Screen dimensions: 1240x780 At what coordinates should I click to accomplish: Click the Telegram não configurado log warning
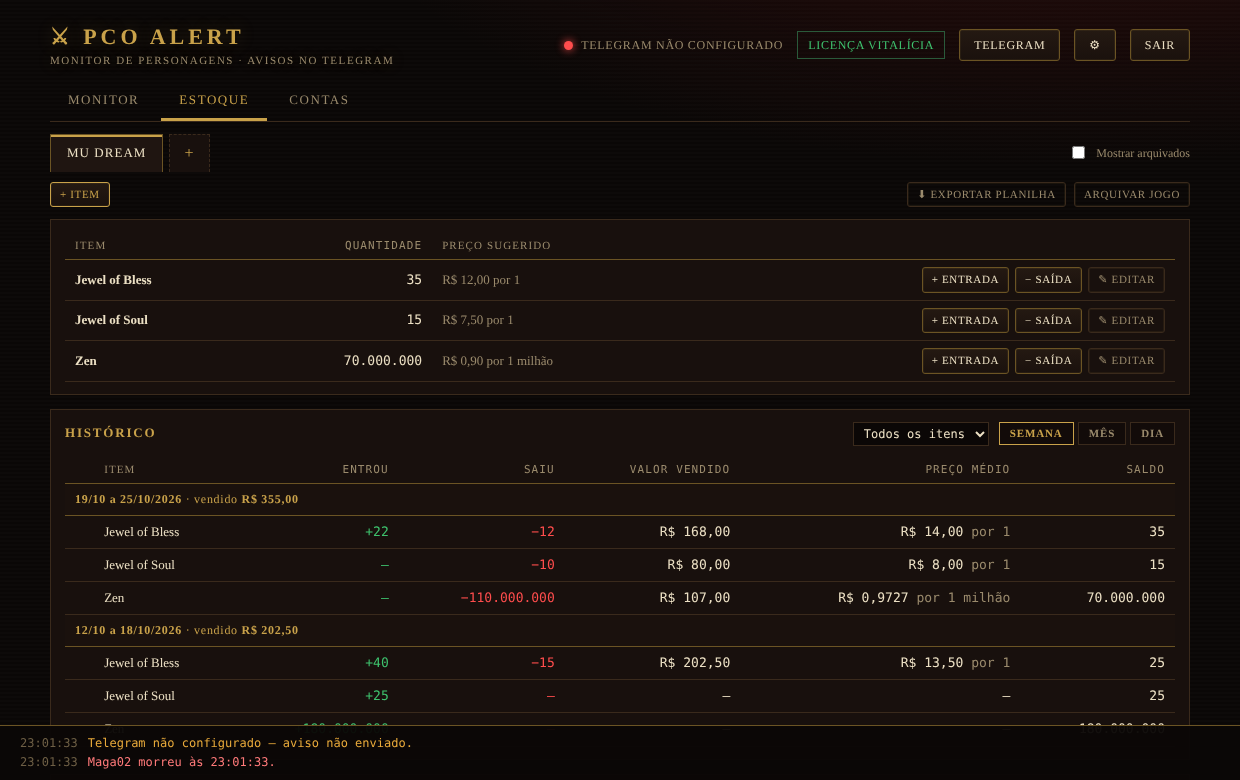tap(250, 743)
